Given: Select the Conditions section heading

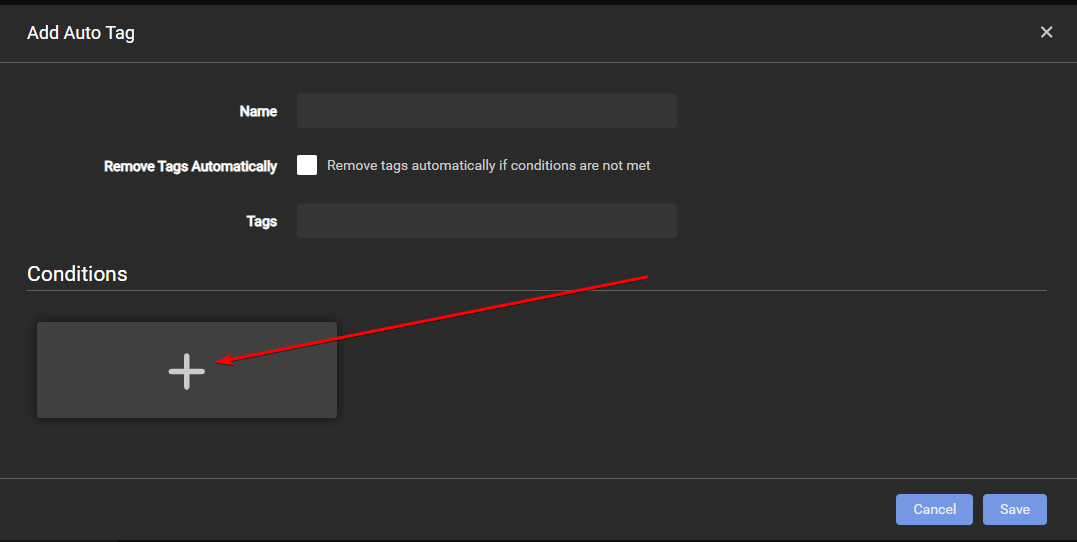Looking at the screenshot, I should click(x=77, y=274).
